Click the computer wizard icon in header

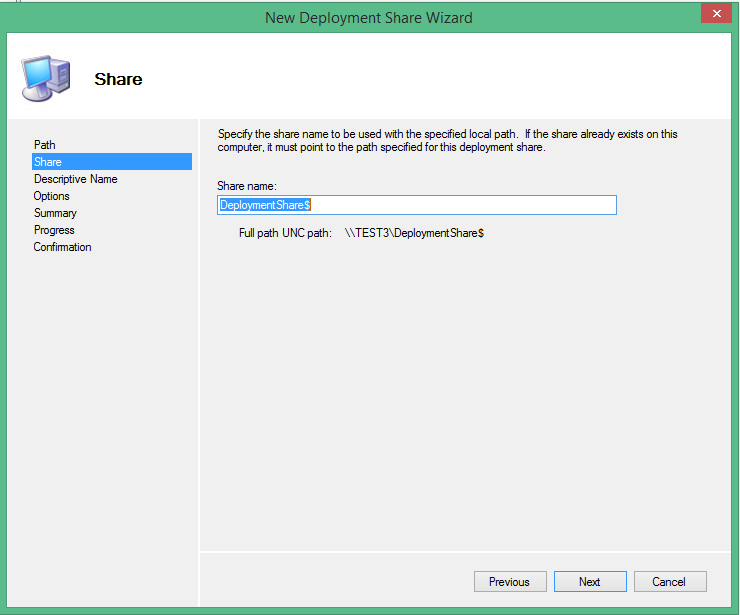[45, 78]
